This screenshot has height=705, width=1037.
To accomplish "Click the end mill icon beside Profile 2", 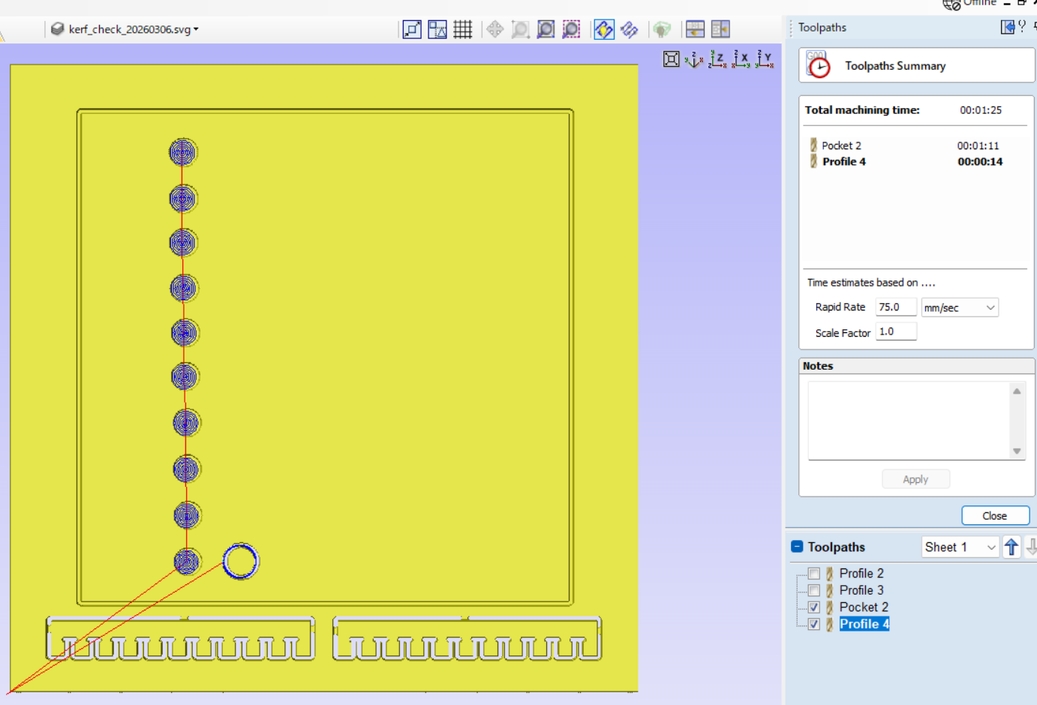I will point(829,573).
